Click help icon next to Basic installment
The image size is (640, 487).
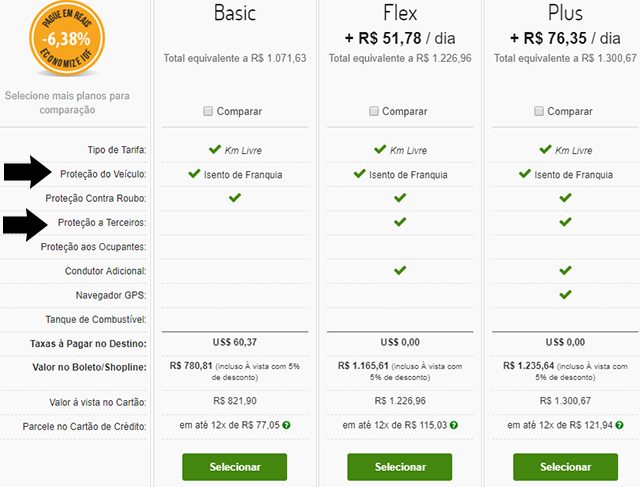pos(287,425)
